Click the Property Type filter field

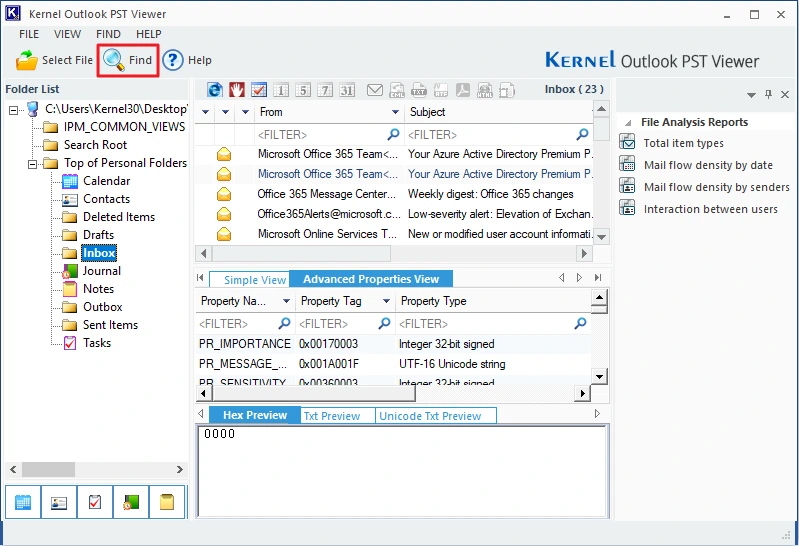[x=493, y=324]
